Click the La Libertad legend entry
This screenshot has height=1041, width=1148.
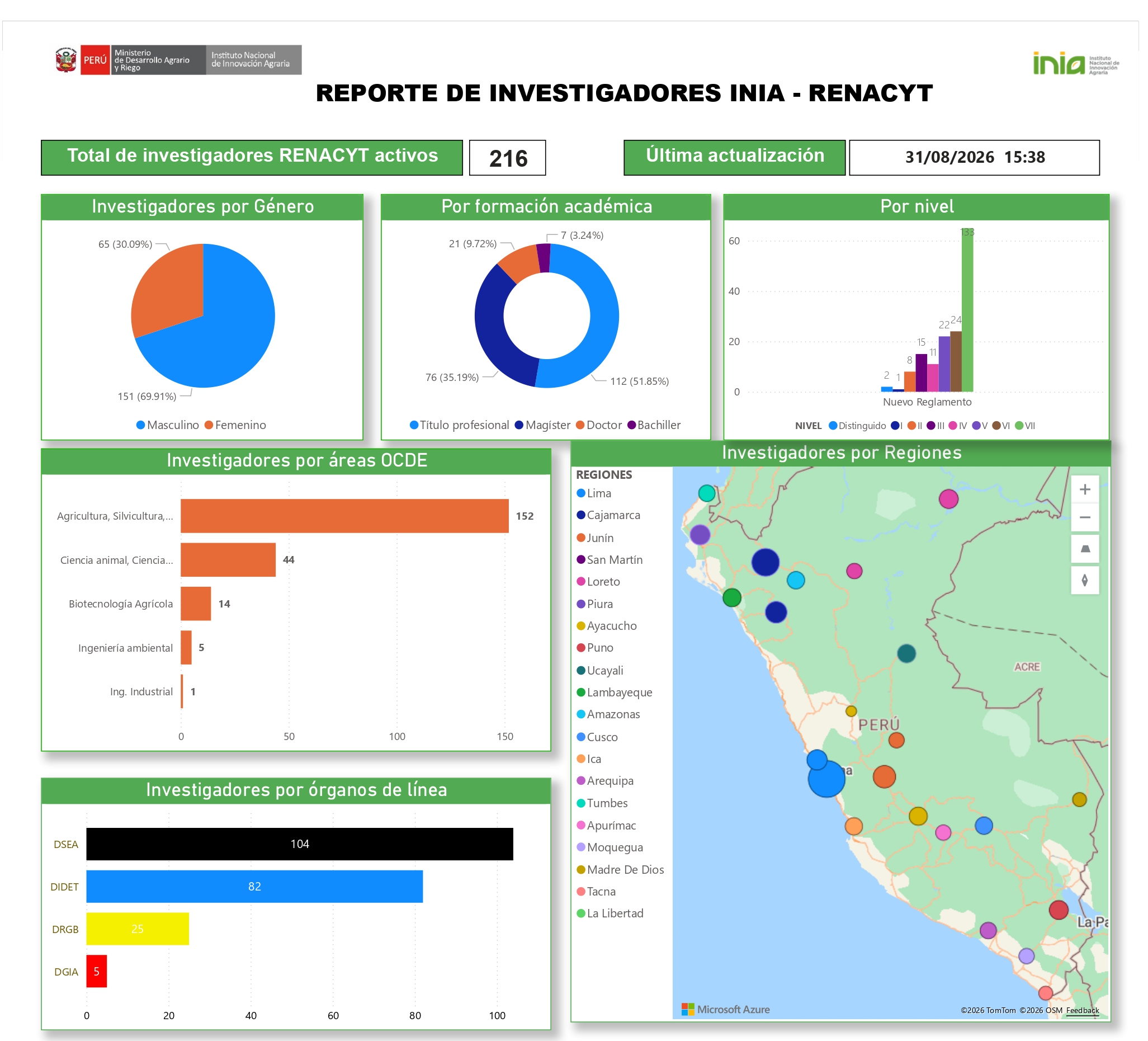[x=610, y=913]
